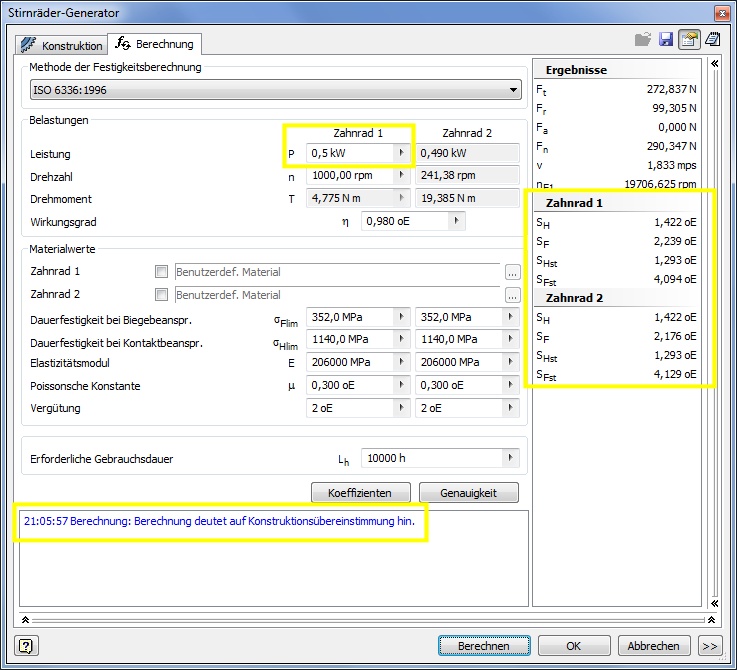This screenshot has width=737, height=670.
Task: Open results report sheet icon
Action: [x=713, y=39]
